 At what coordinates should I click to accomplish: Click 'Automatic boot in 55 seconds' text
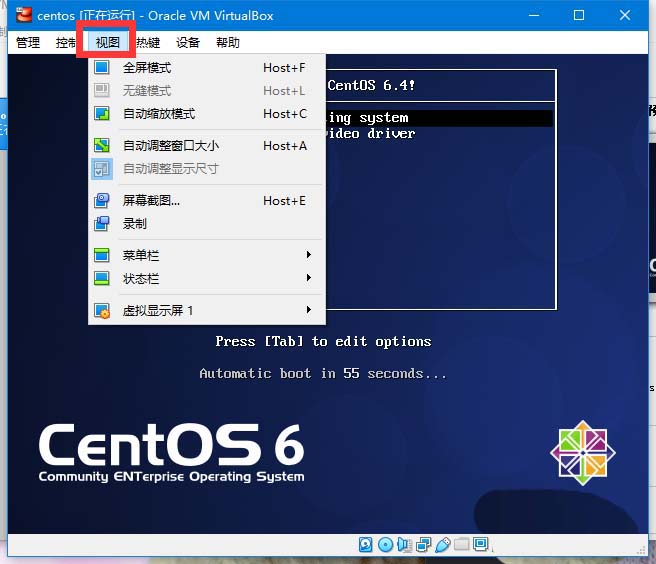coord(323,373)
